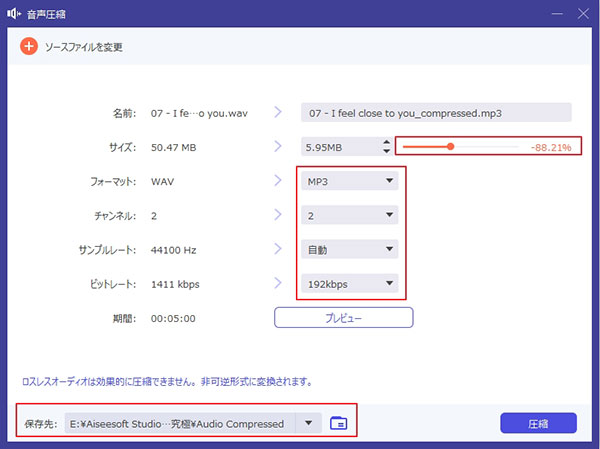Click the 圧縮 compress button
600x449 pixels.
[x=538, y=423]
